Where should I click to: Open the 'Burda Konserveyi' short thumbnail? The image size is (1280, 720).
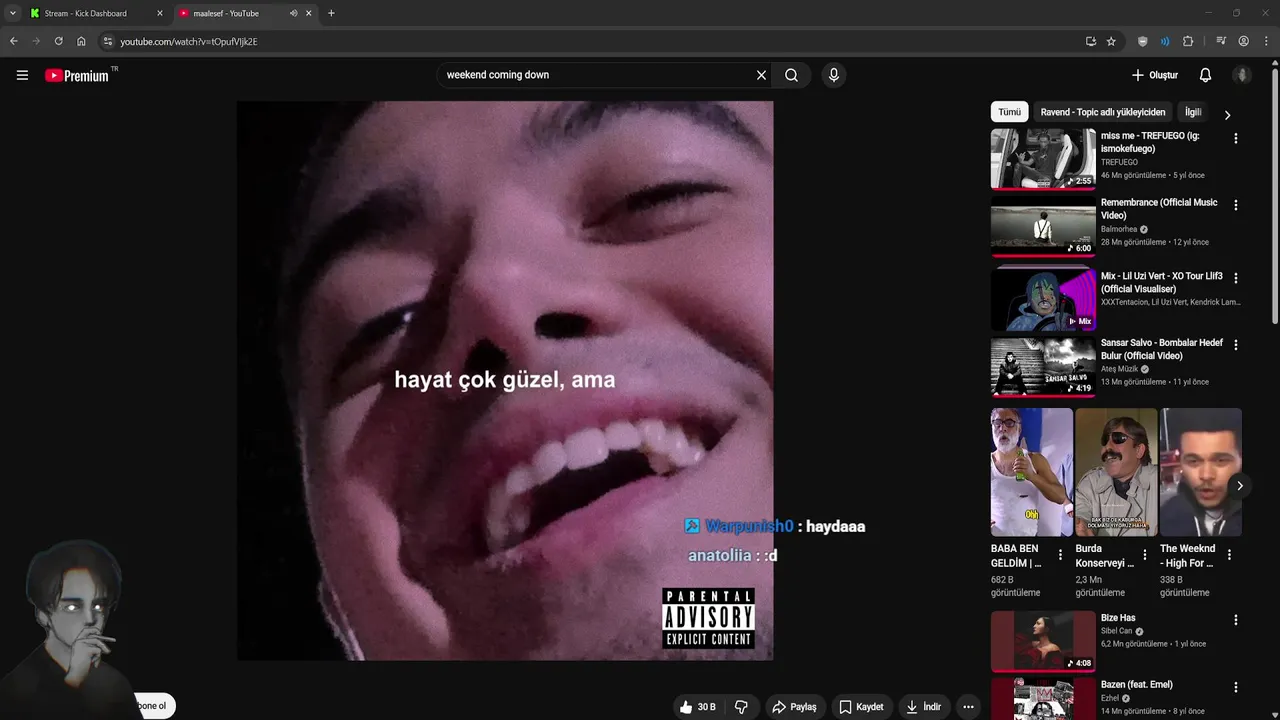coord(1116,472)
